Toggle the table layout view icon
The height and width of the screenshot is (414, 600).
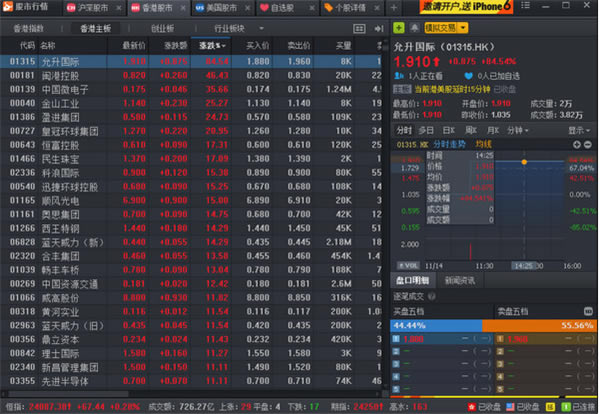click(x=359, y=29)
